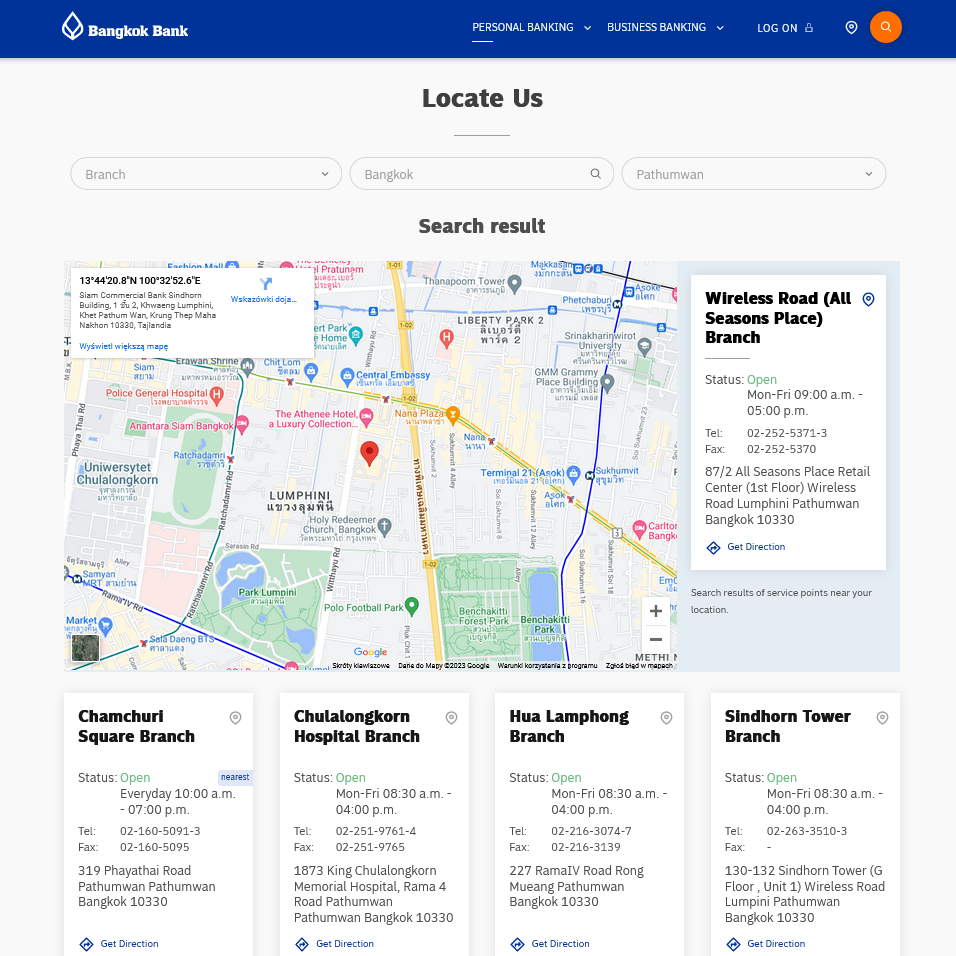
Task: Expand the Personal Banking menu
Action: [x=531, y=28]
